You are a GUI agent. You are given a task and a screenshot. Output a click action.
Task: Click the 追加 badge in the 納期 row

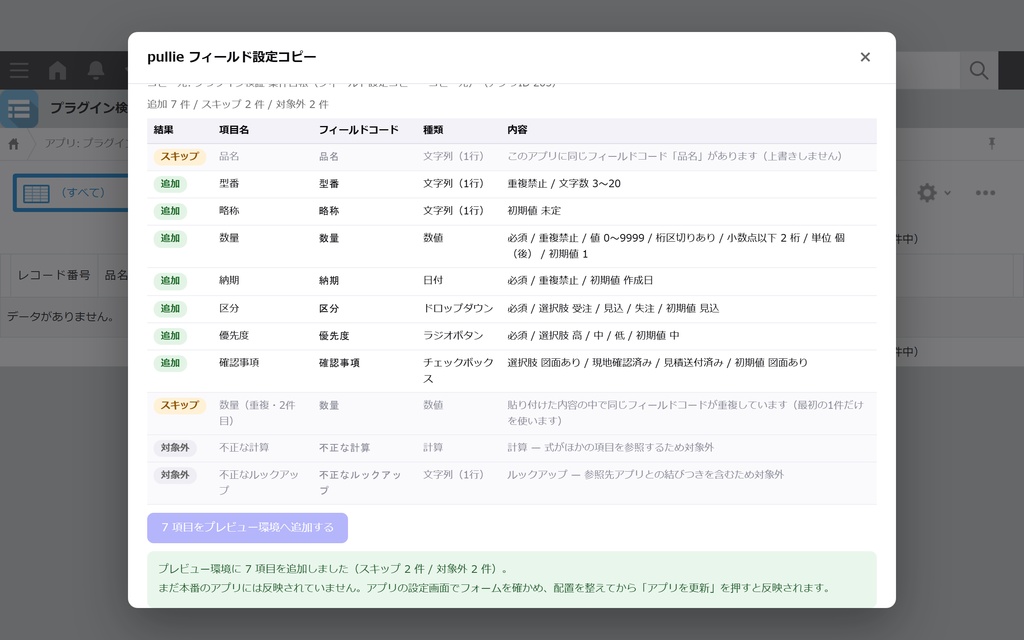170,281
